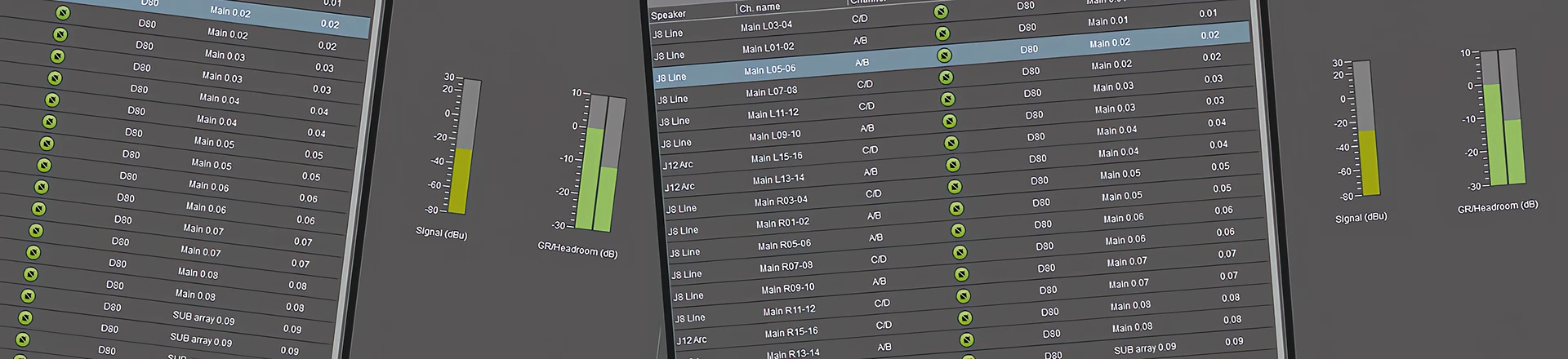This screenshot has height=359, width=1568.
Task: Select the Main R13-14 channel name
Action: [792, 353]
